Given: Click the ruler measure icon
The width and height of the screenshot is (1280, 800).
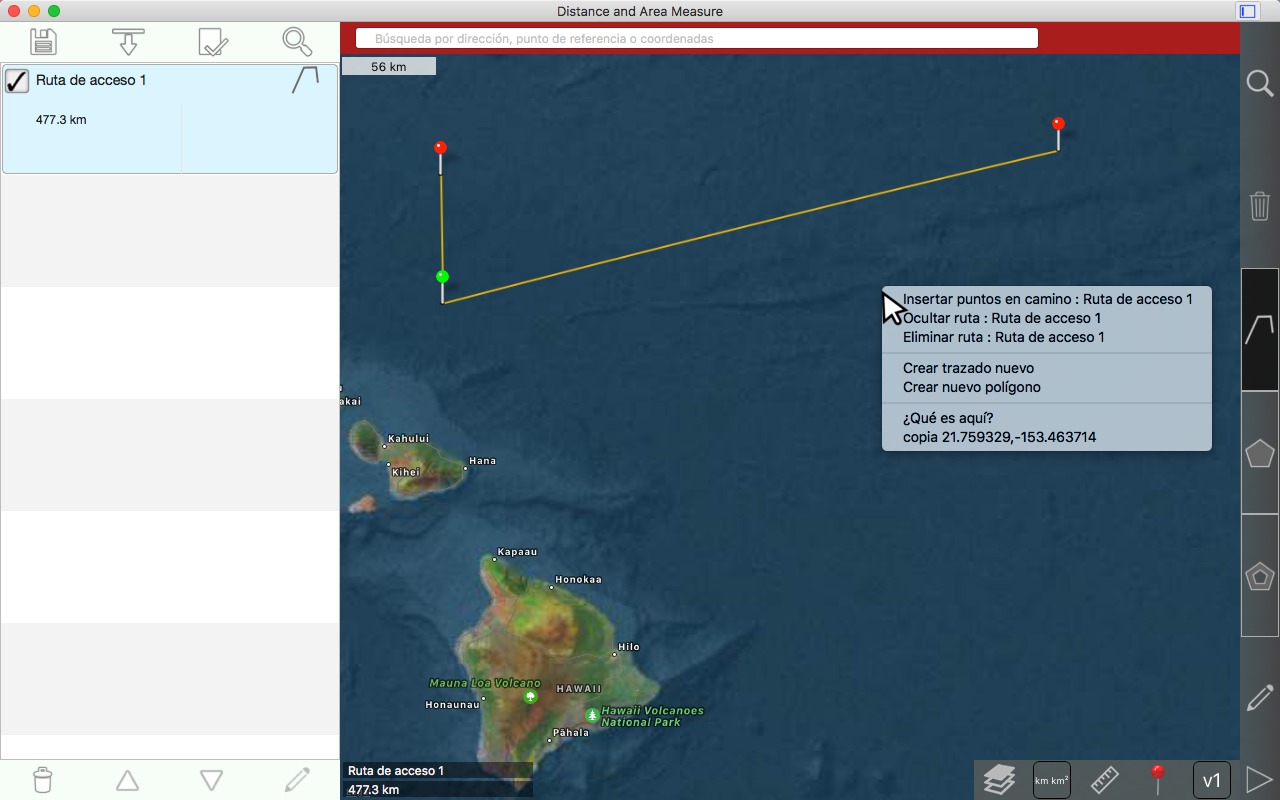Looking at the screenshot, I should coord(1104,779).
